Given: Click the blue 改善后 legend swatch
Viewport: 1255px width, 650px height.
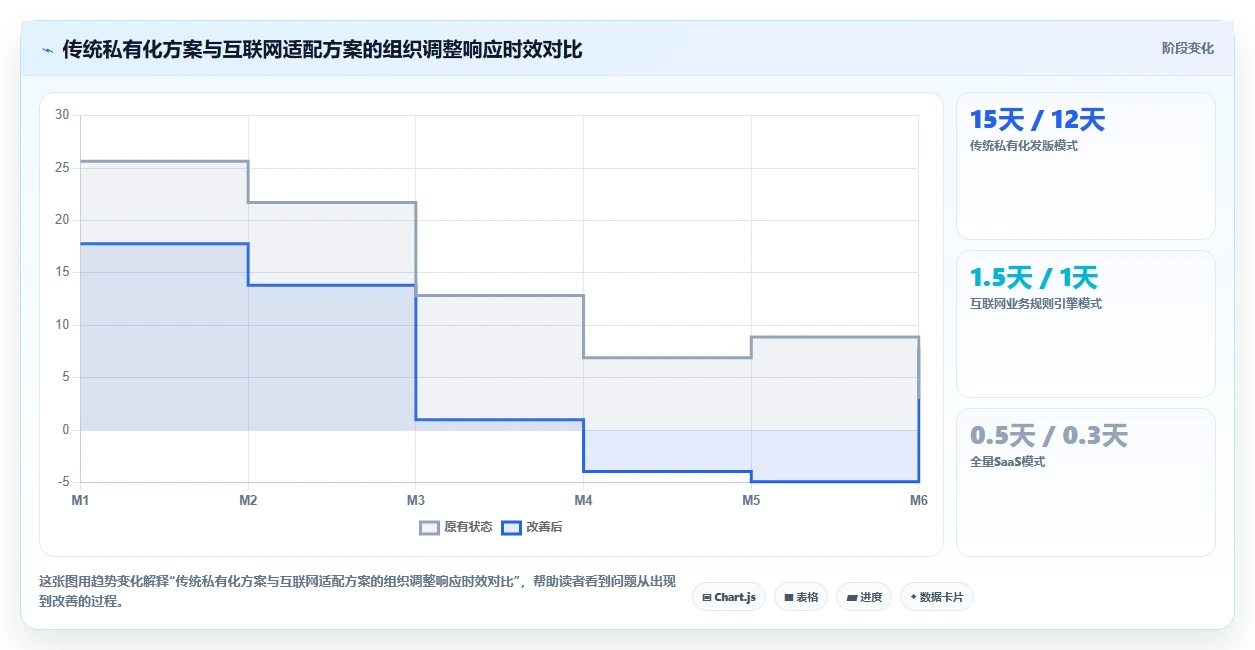Looking at the screenshot, I should 511,527.
